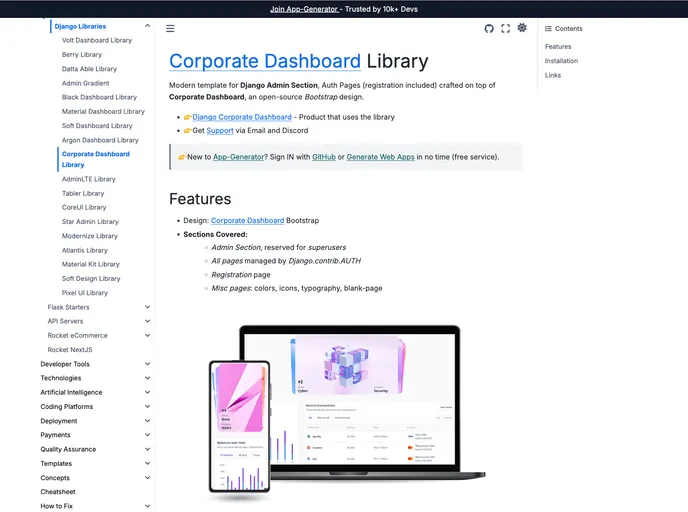Screen dimensions: 688x512
Task: Click Corporate Dashboard link under Features
Action: (x=247, y=221)
